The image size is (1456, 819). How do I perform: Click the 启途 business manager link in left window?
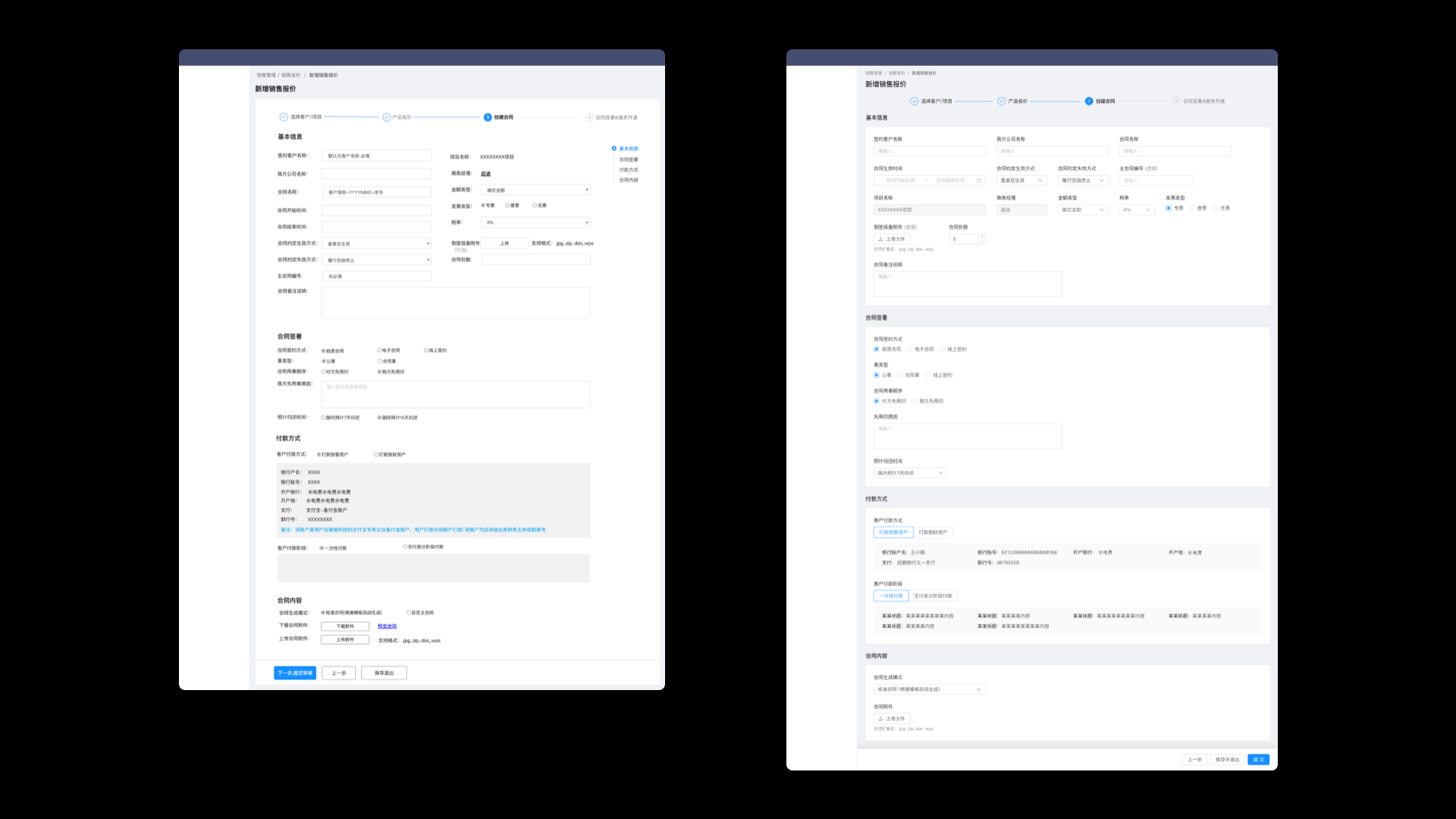[x=485, y=174]
